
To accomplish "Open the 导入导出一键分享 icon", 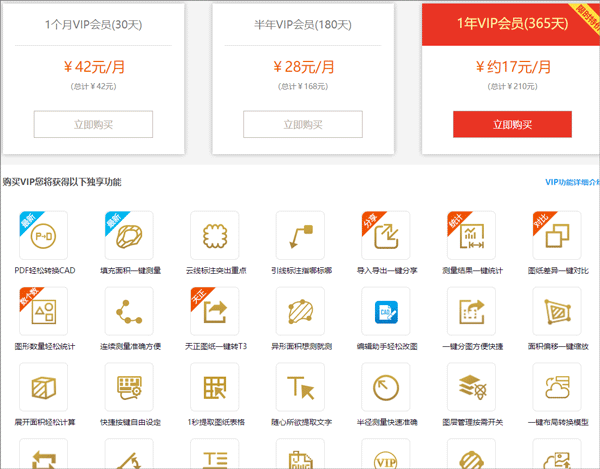I will (x=386, y=235).
